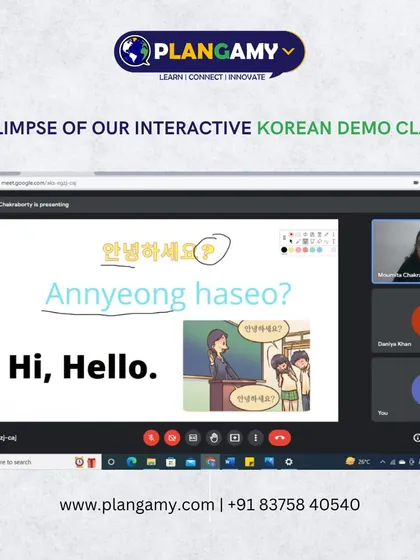
Task: Open the three-dot more options menu
Action: [255, 438]
